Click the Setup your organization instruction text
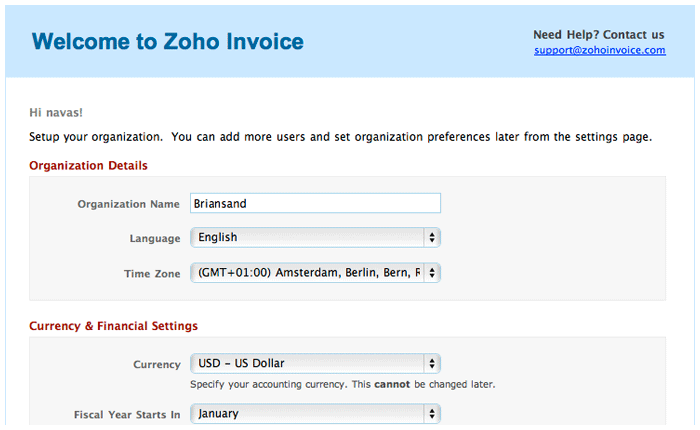 click(x=341, y=137)
